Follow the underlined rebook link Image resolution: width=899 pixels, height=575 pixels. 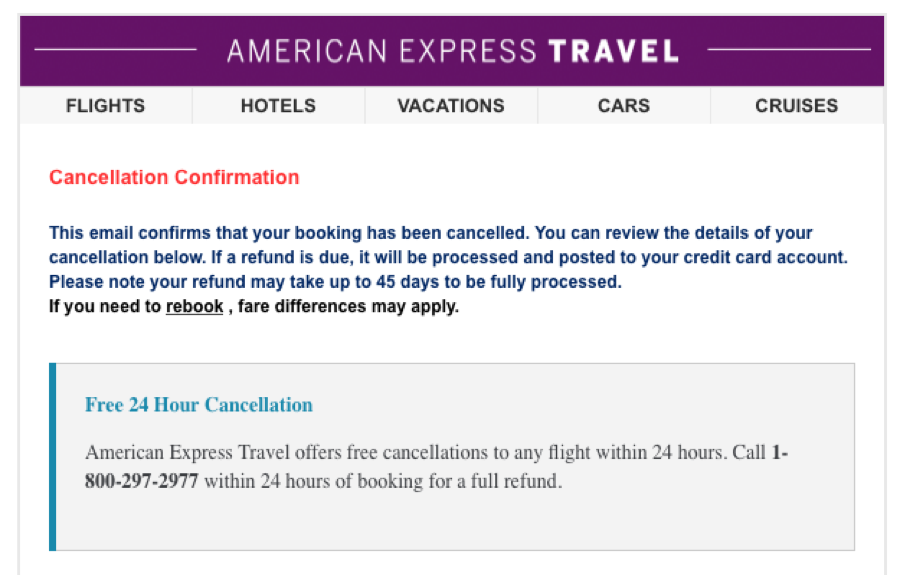tap(194, 307)
